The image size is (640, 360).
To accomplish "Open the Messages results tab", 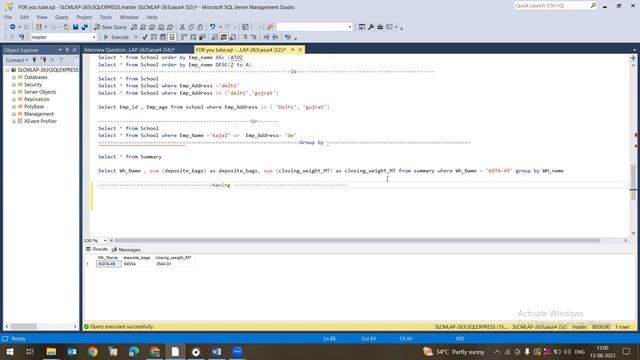I will click(127, 249).
